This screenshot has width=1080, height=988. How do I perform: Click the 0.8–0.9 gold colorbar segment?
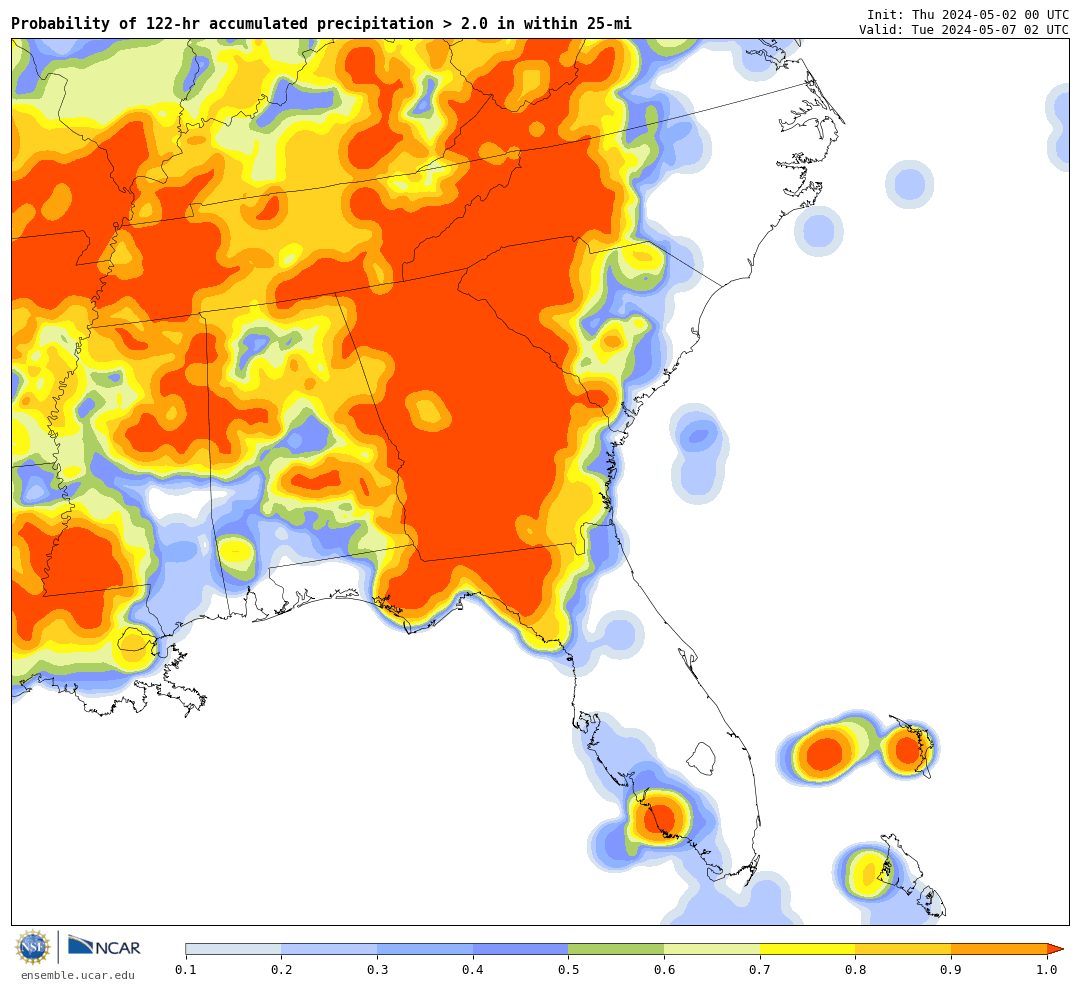(904, 949)
